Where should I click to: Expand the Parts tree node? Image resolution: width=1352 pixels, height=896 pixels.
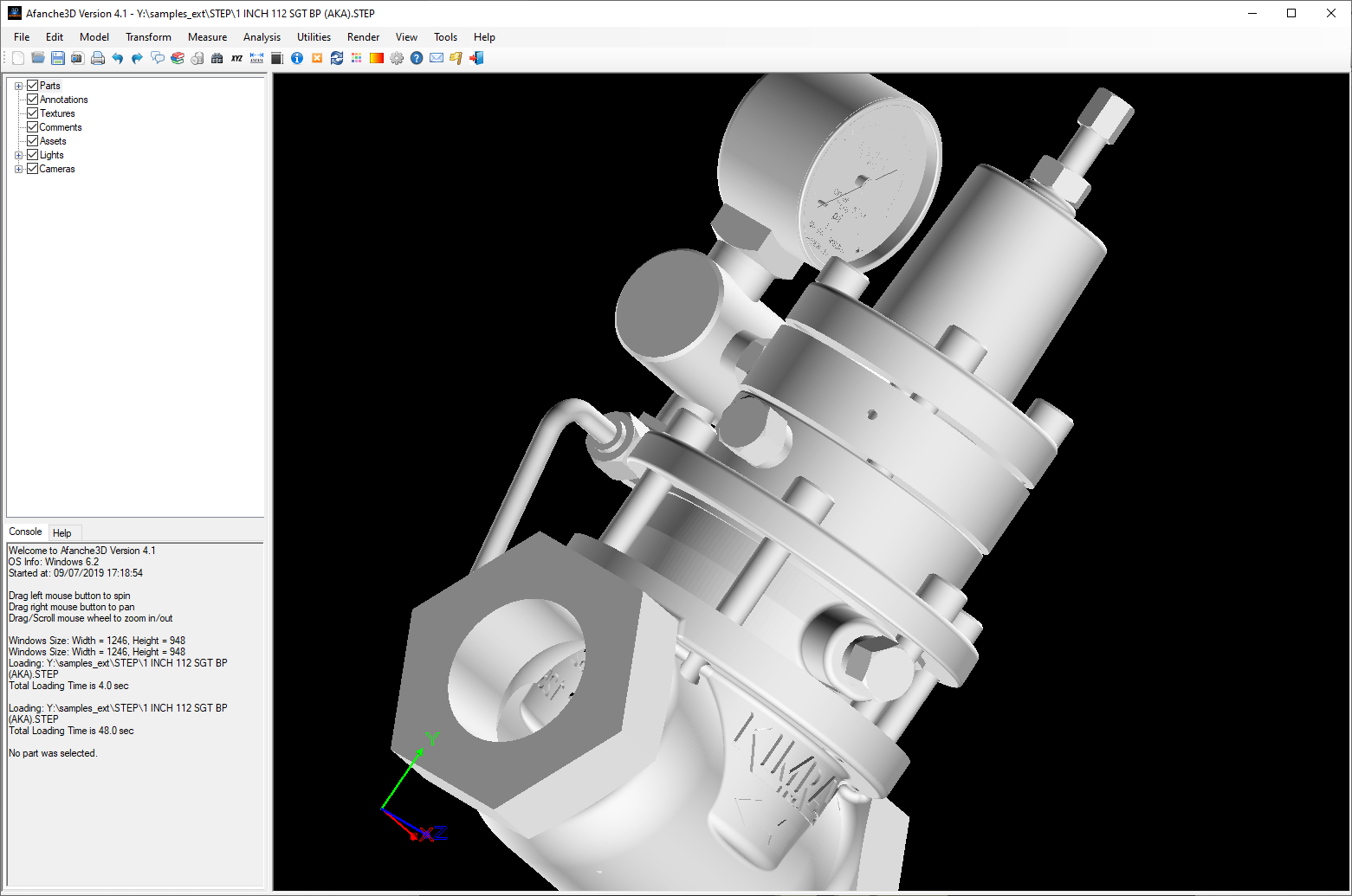click(19, 86)
